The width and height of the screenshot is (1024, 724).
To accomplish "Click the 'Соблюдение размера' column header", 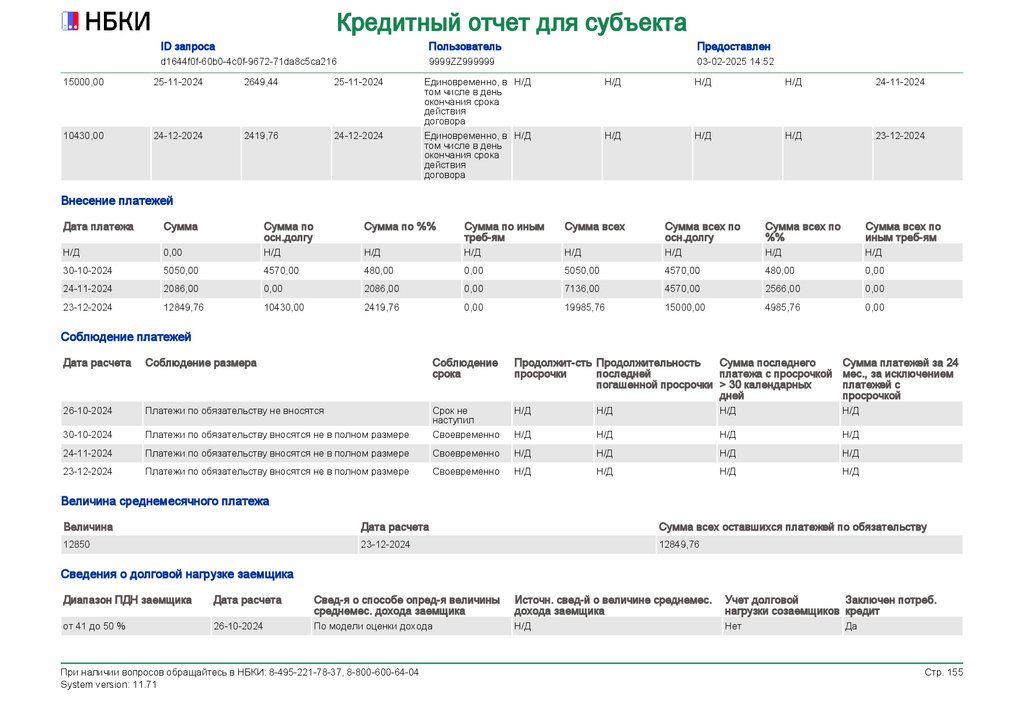I will [200, 362].
